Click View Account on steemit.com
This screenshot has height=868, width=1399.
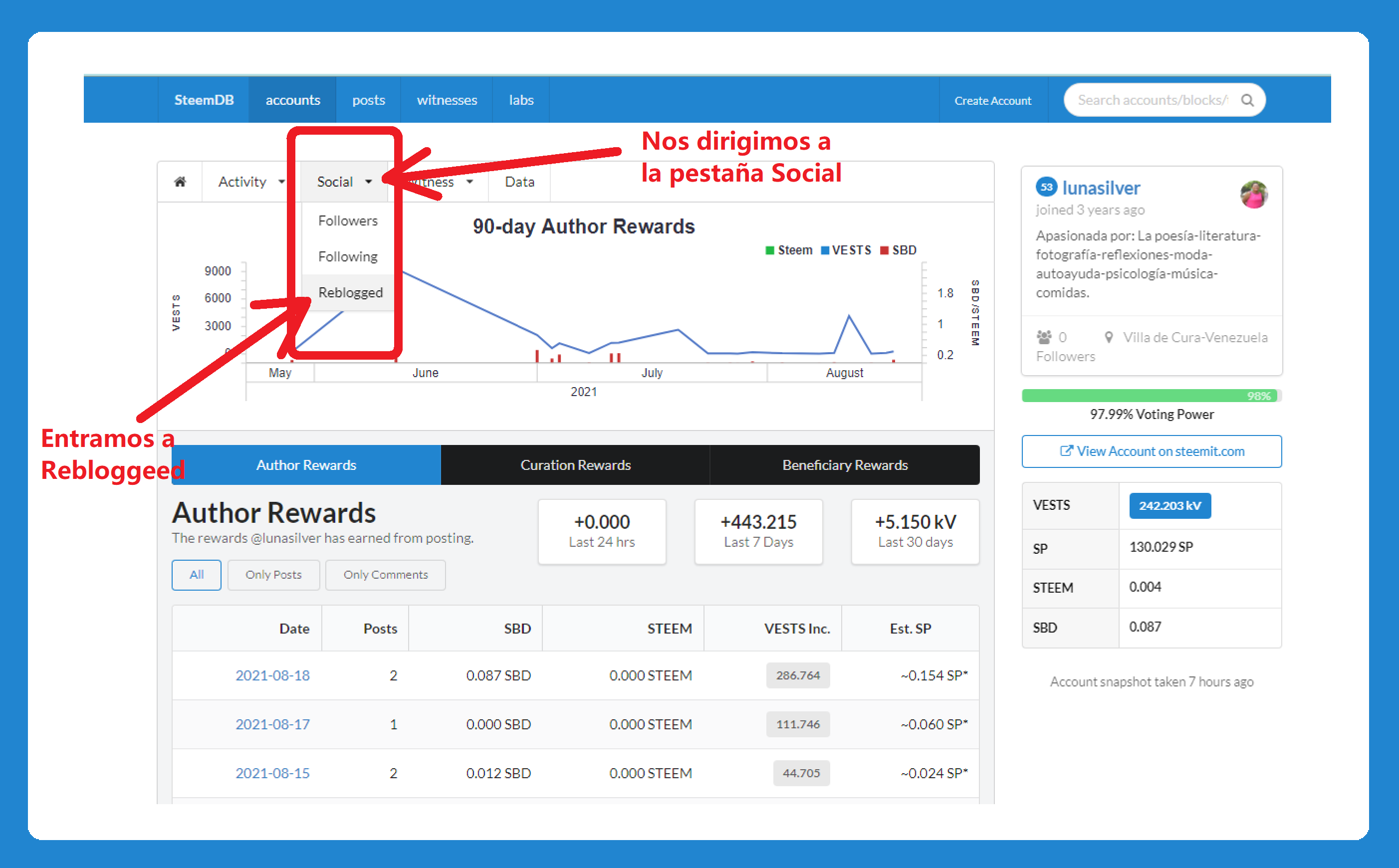(1151, 451)
